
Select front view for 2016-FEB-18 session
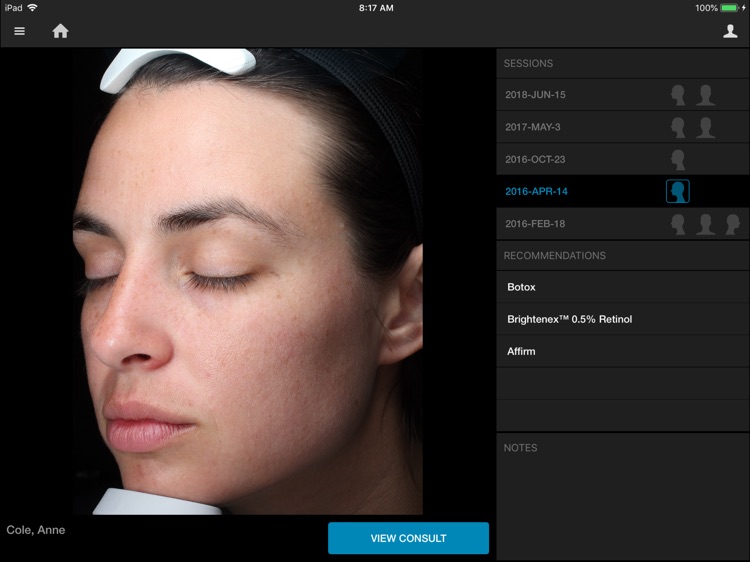click(x=706, y=224)
